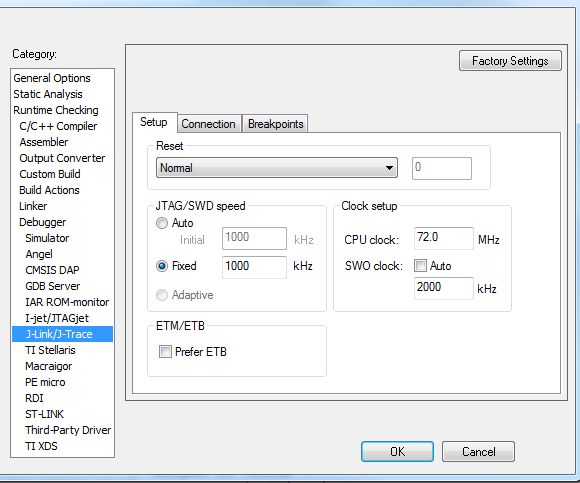Click the Factory Settings button
Image resolution: width=580 pixels, height=483 pixels.
click(x=510, y=61)
